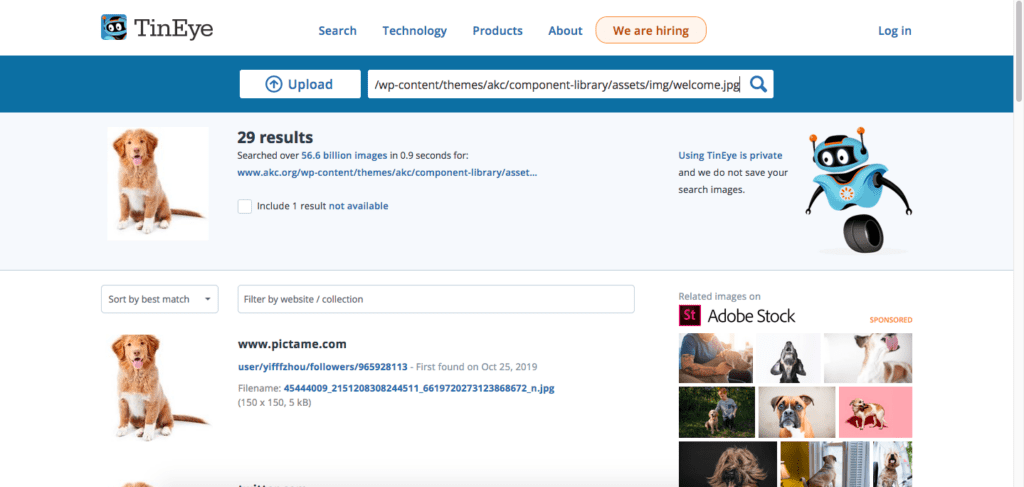Open the Technology menu item
Viewport: 1024px width, 487px height.
pos(415,31)
